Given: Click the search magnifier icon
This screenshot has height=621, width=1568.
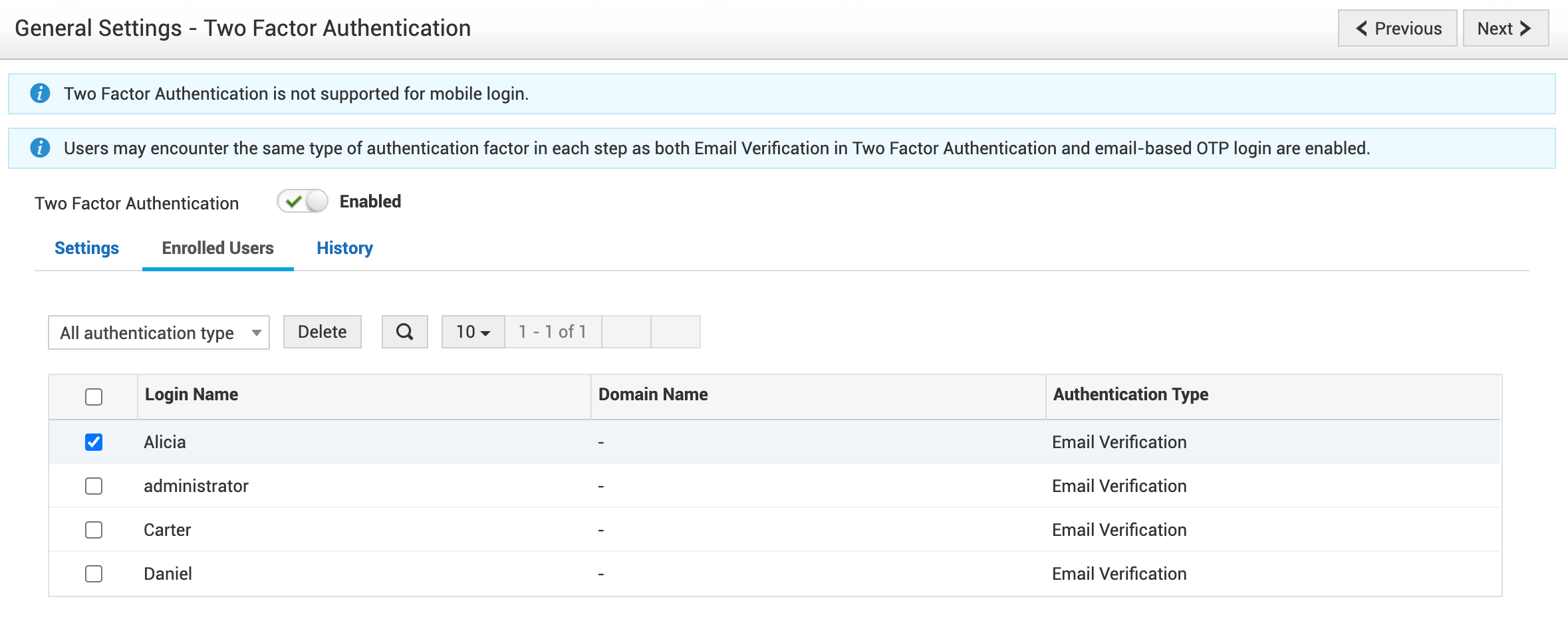Looking at the screenshot, I should pyautogui.click(x=404, y=332).
